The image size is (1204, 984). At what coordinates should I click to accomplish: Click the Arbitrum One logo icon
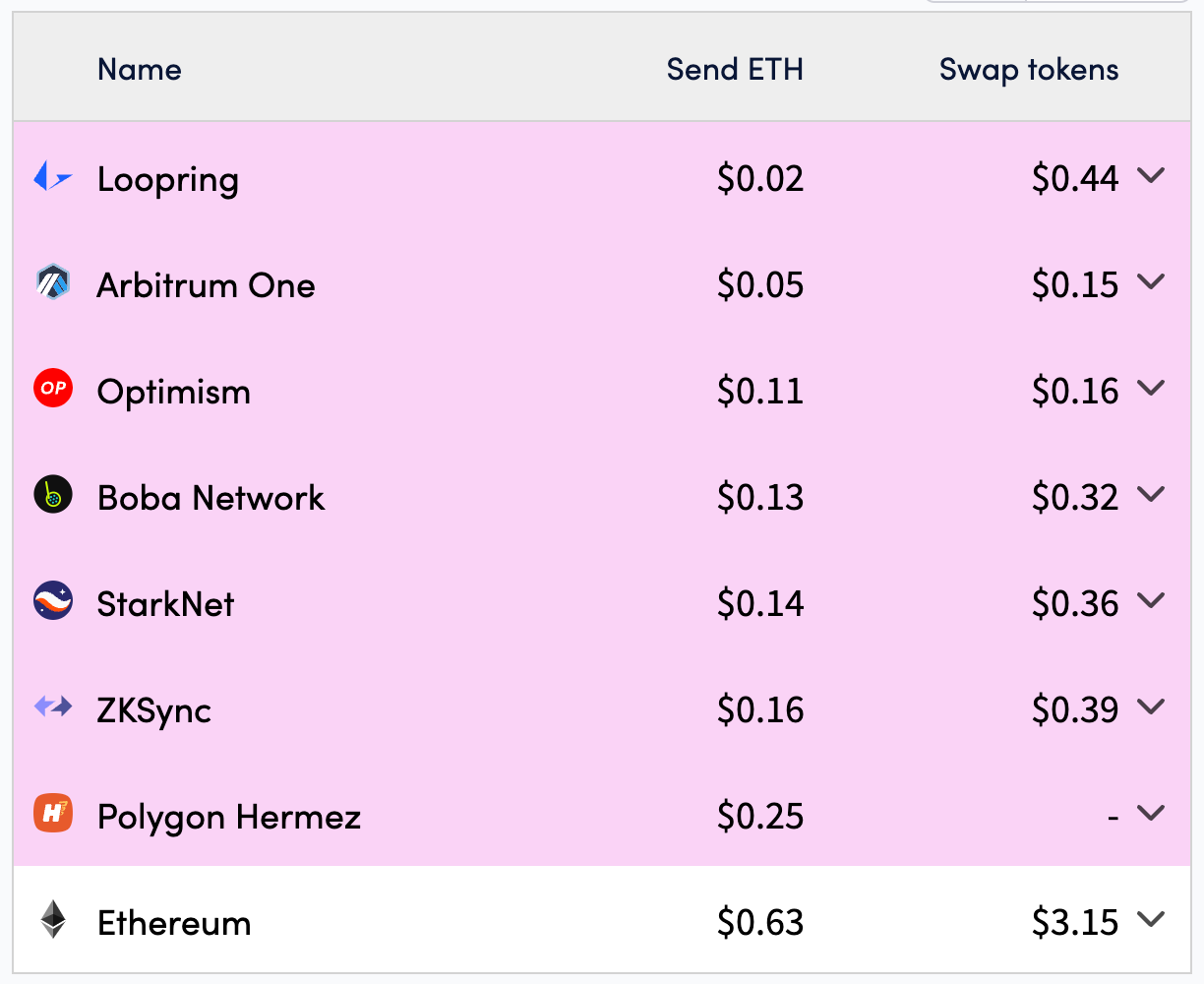(x=53, y=282)
